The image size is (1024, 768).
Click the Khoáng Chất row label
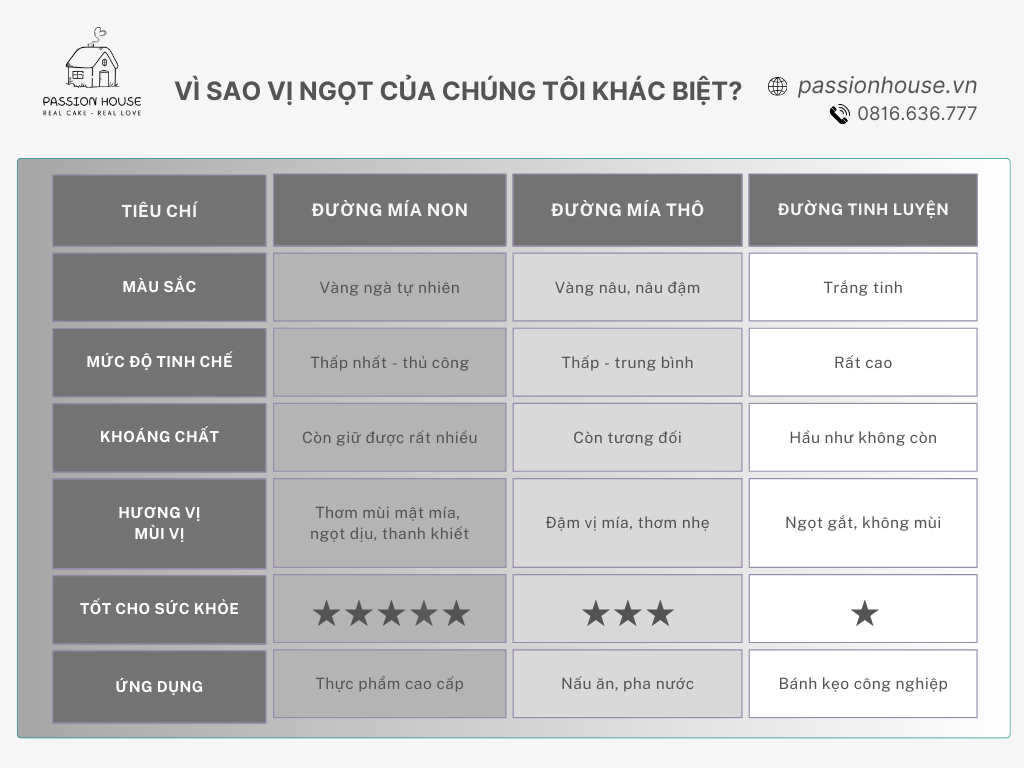tap(159, 437)
